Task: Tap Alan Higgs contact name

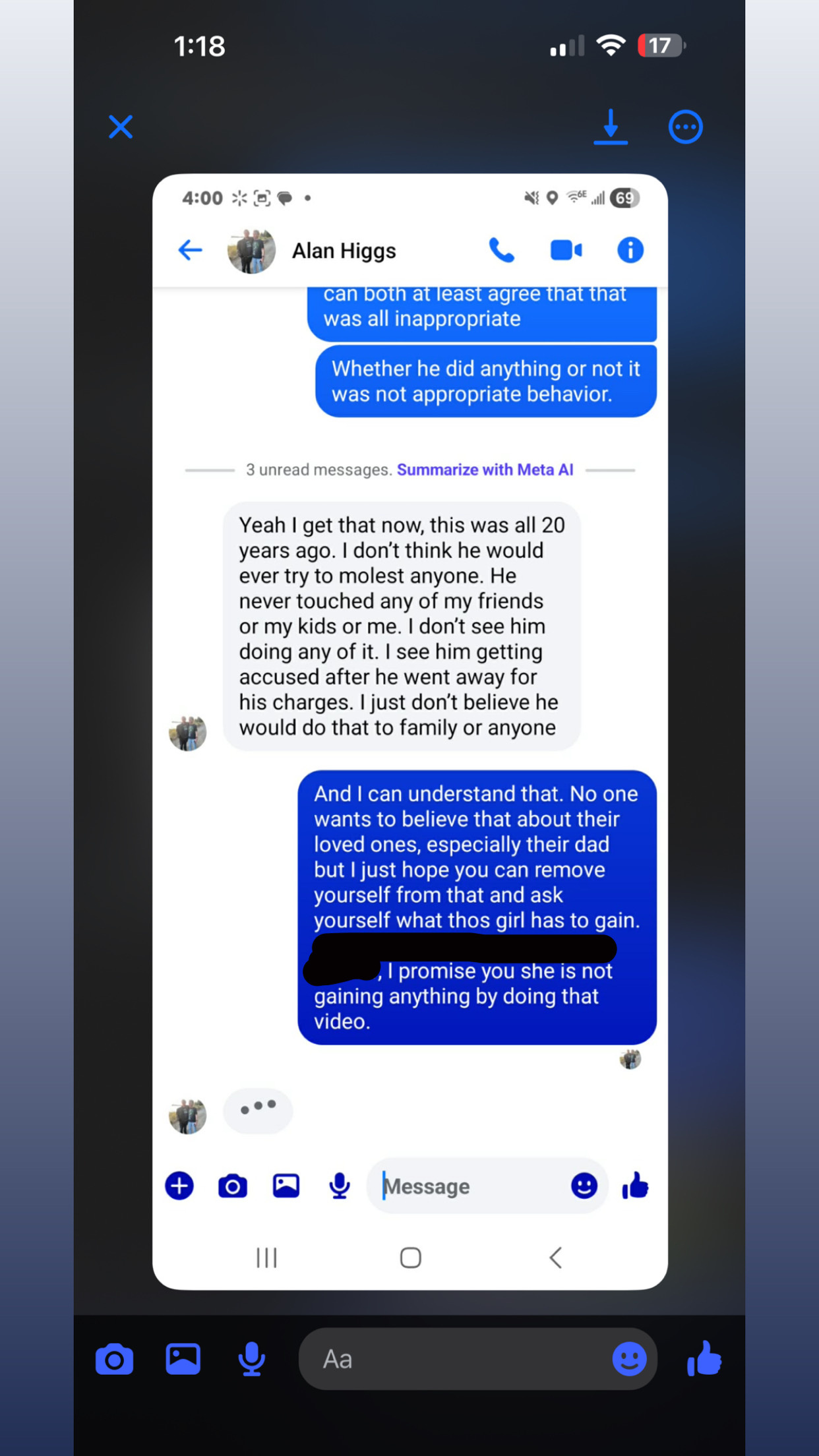Action: (344, 251)
